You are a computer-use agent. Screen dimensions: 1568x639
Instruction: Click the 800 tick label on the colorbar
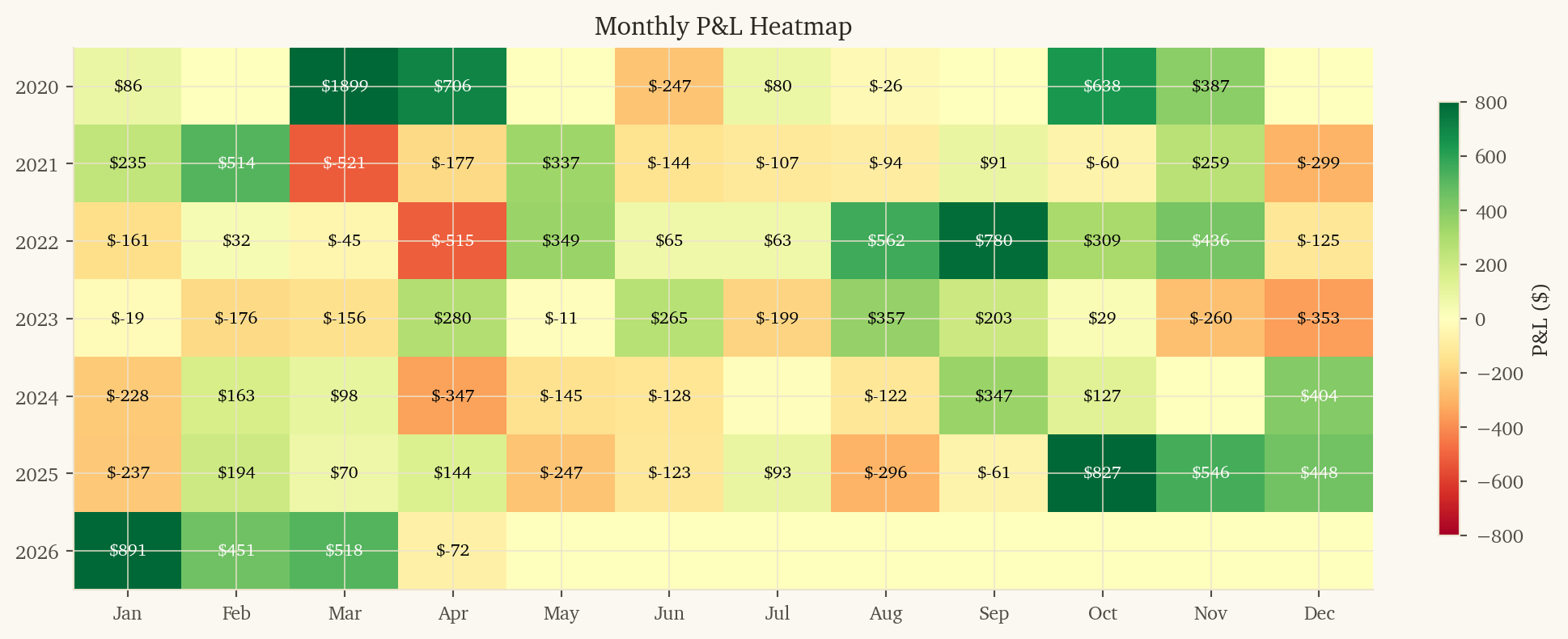pos(1490,103)
